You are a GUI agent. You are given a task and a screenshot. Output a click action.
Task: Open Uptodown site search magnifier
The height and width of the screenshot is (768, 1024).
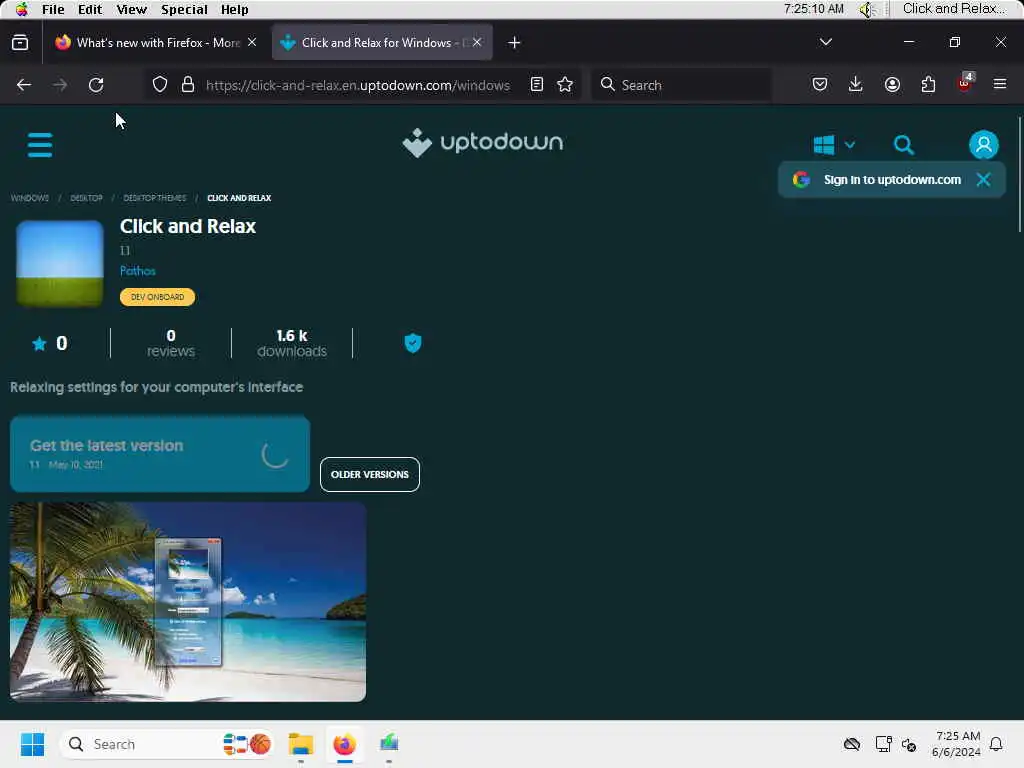click(x=904, y=144)
